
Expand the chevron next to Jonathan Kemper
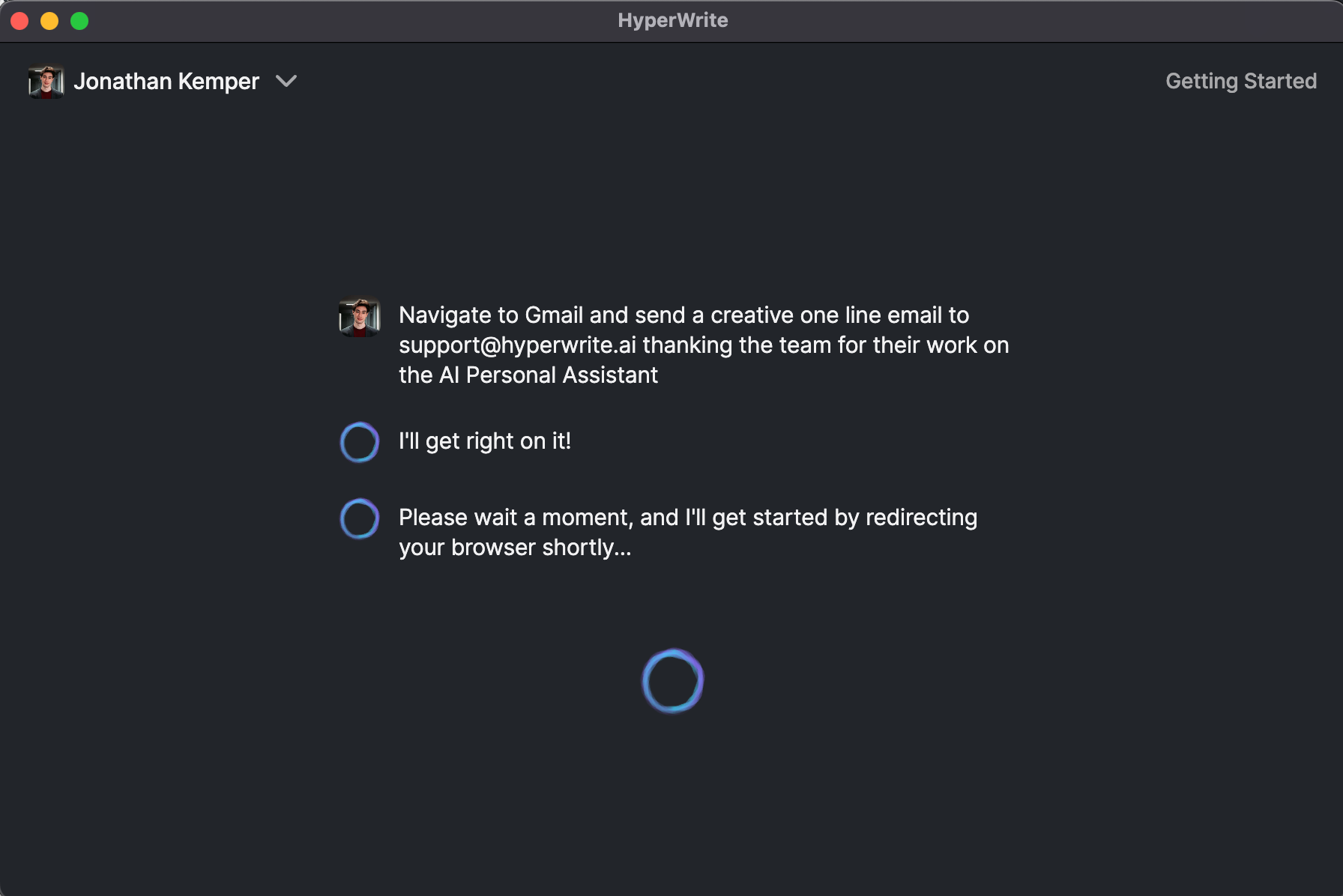click(x=286, y=81)
